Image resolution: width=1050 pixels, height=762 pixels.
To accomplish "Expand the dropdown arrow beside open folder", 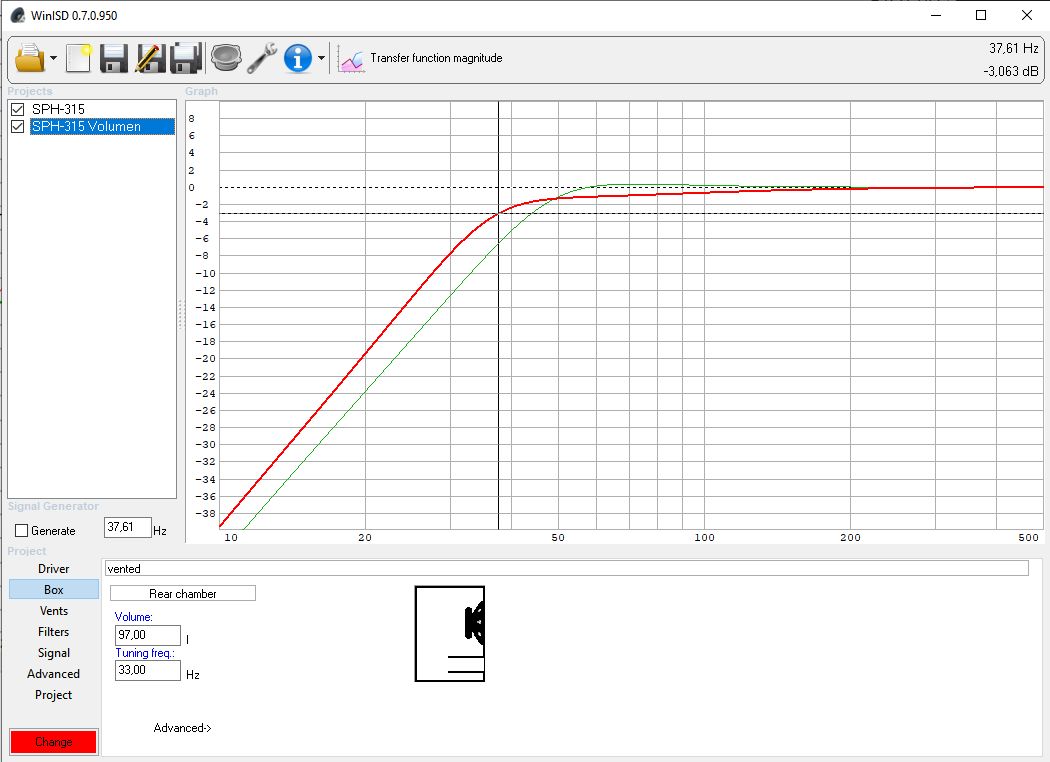I will pos(53,59).
